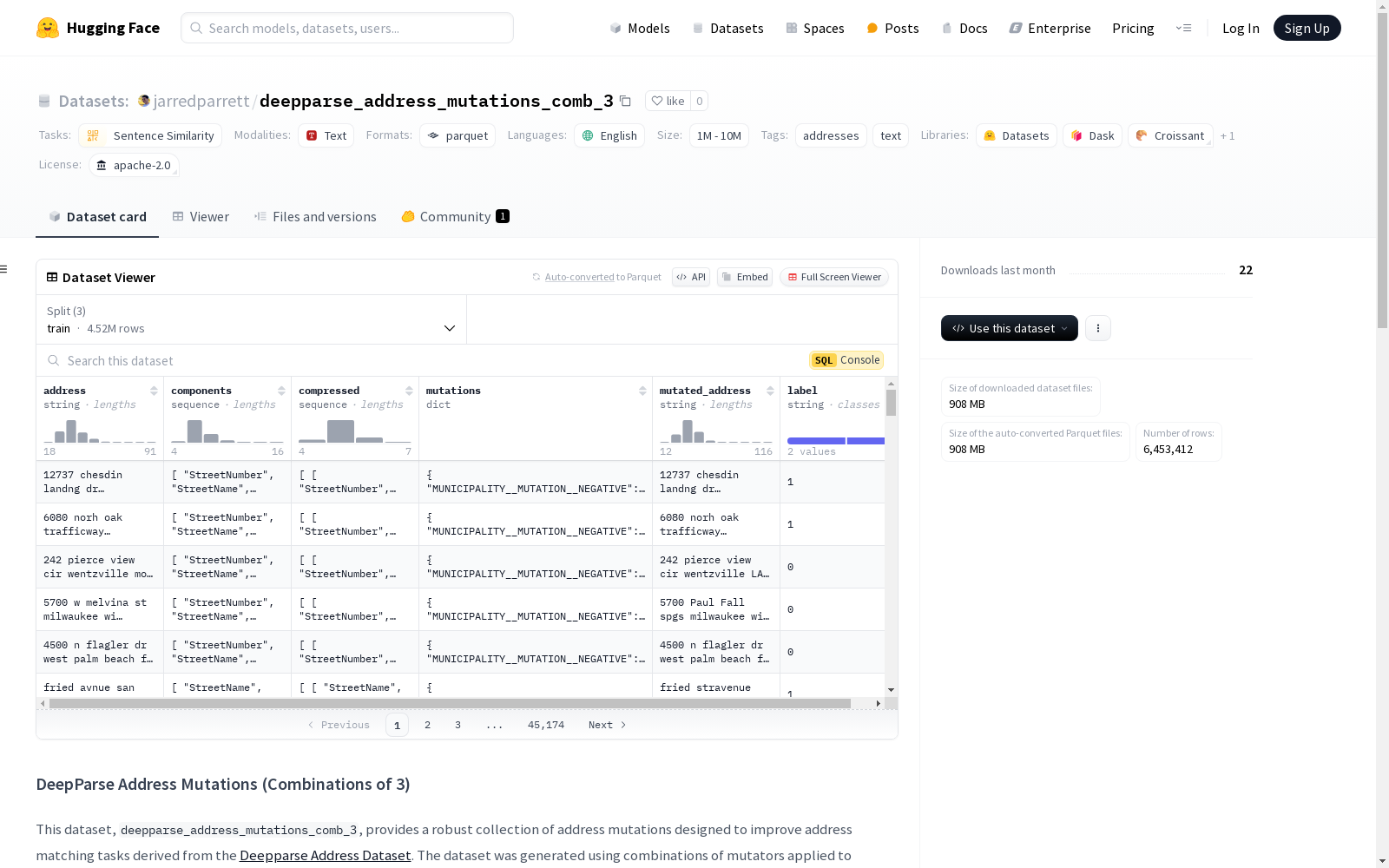The image size is (1389, 868).
Task: Go to Models in the top navigation
Action: tap(640, 28)
